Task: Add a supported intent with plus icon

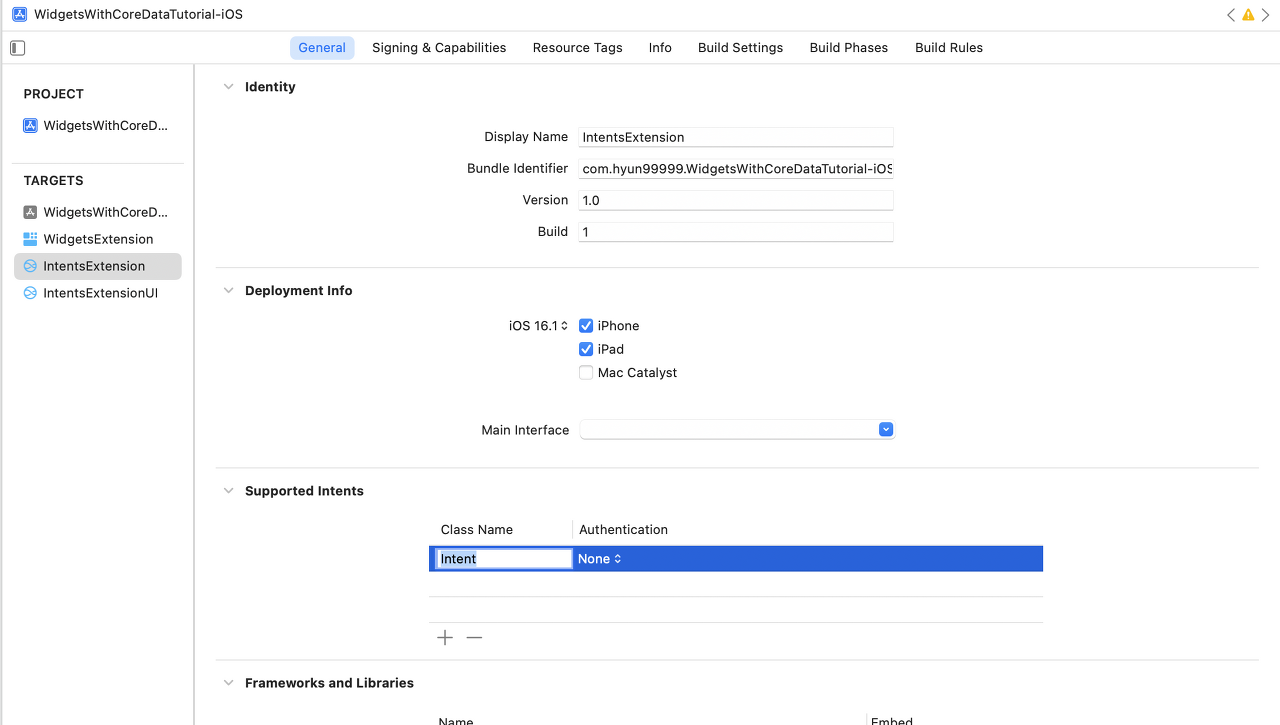Action: point(445,638)
